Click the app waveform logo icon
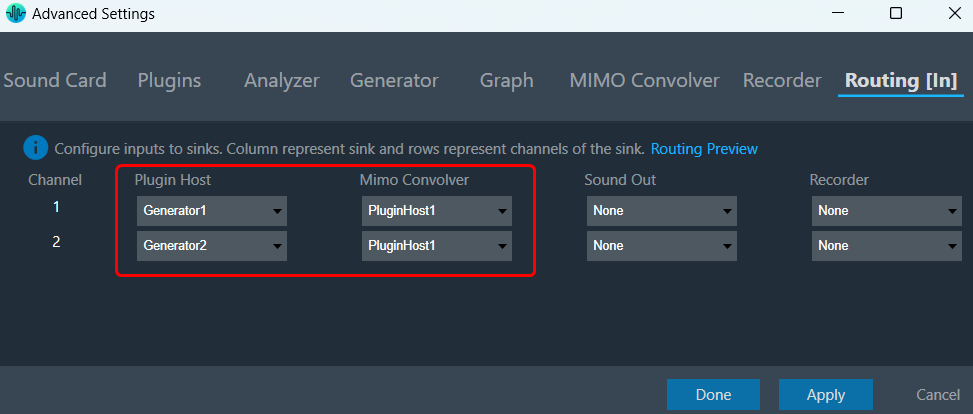The width and height of the screenshot is (973, 414). coord(16,14)
